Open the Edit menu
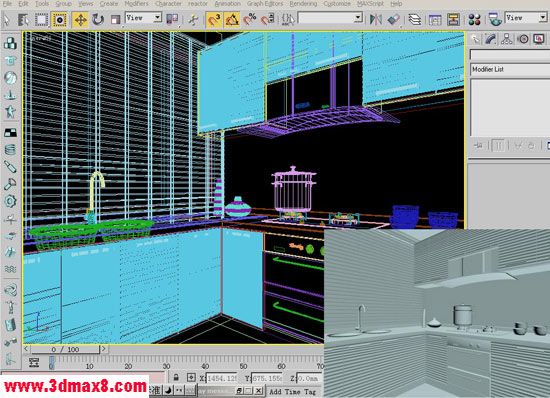Viewport: 550px width, 398px height. tap(23, 4)
